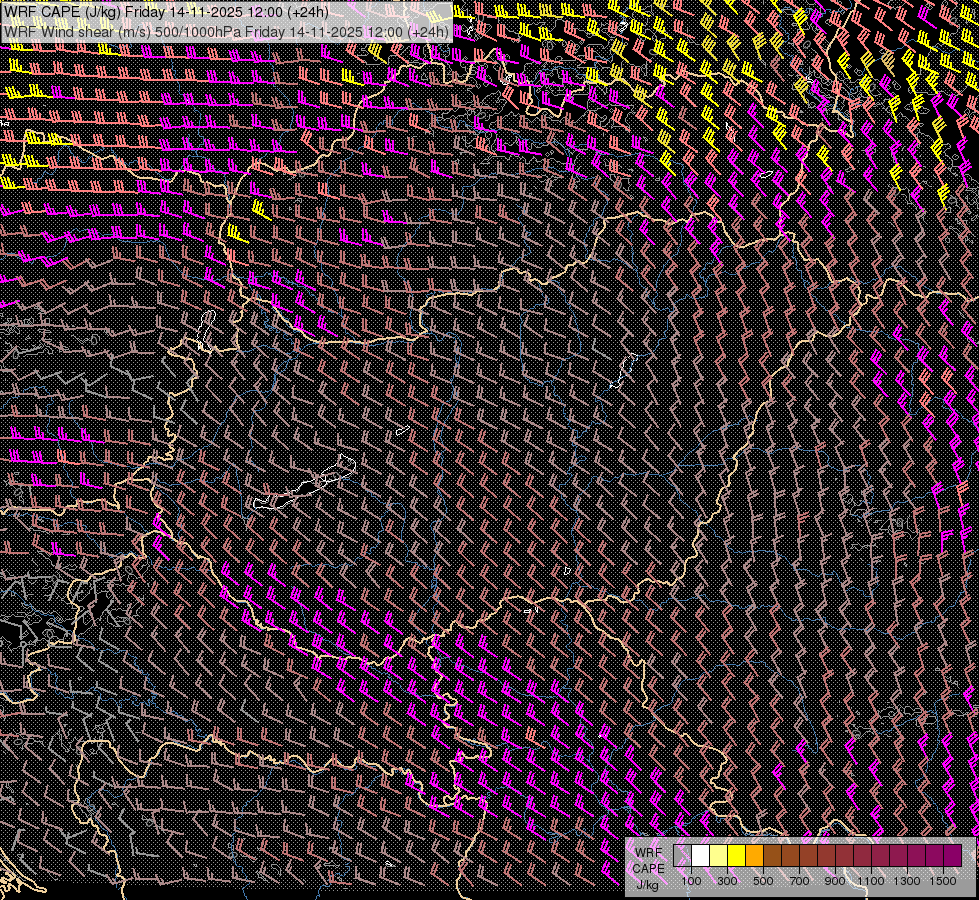Click the orange swatch in the CAPE legend

[755, 855]
